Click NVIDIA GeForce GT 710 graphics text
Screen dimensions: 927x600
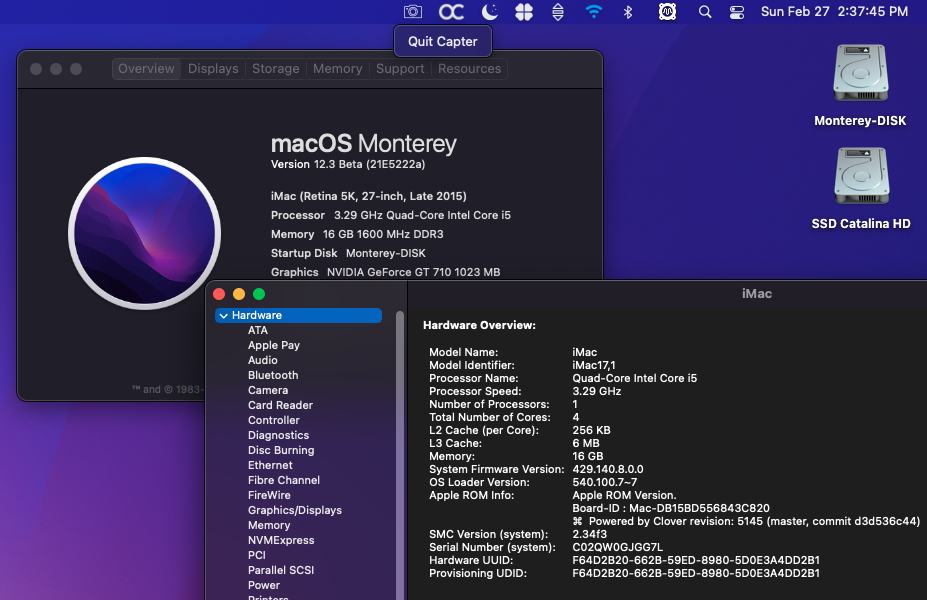pos(413,272)
